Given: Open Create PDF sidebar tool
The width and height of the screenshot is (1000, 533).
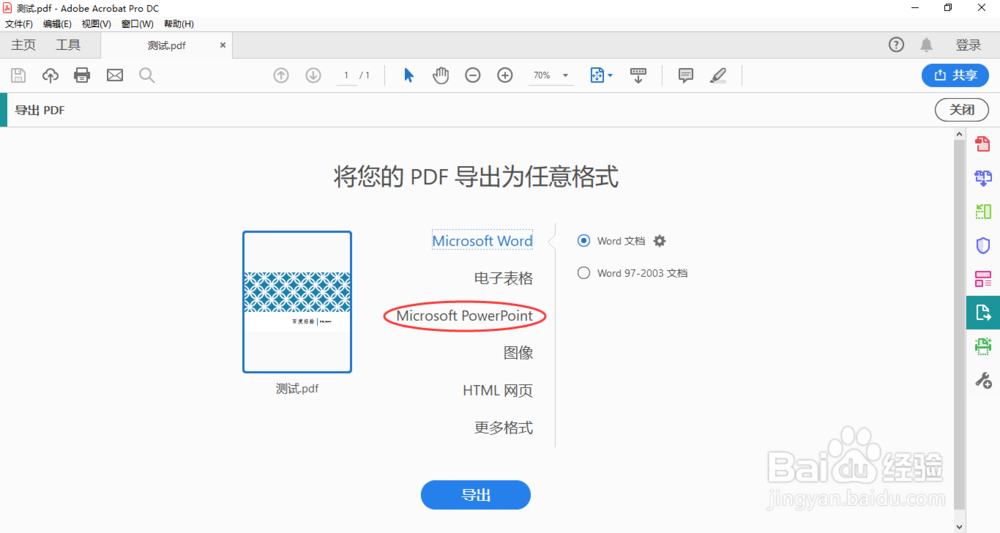Looking at the screenshot, I should pos(983,144).
